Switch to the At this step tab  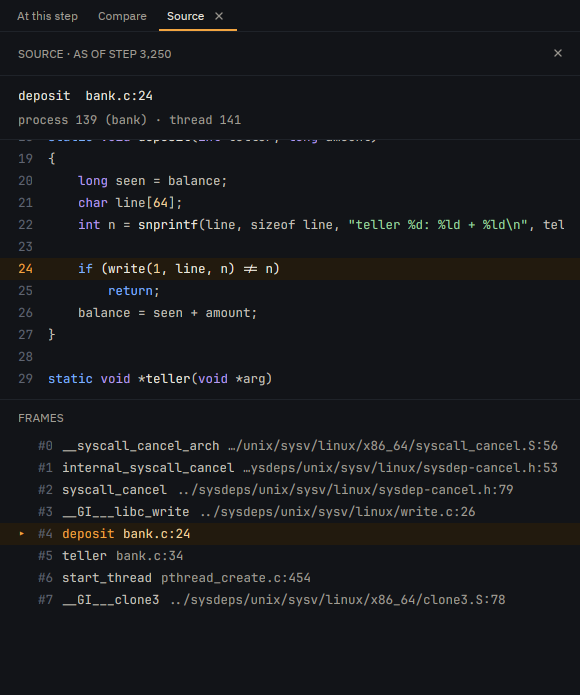point(47,16)
